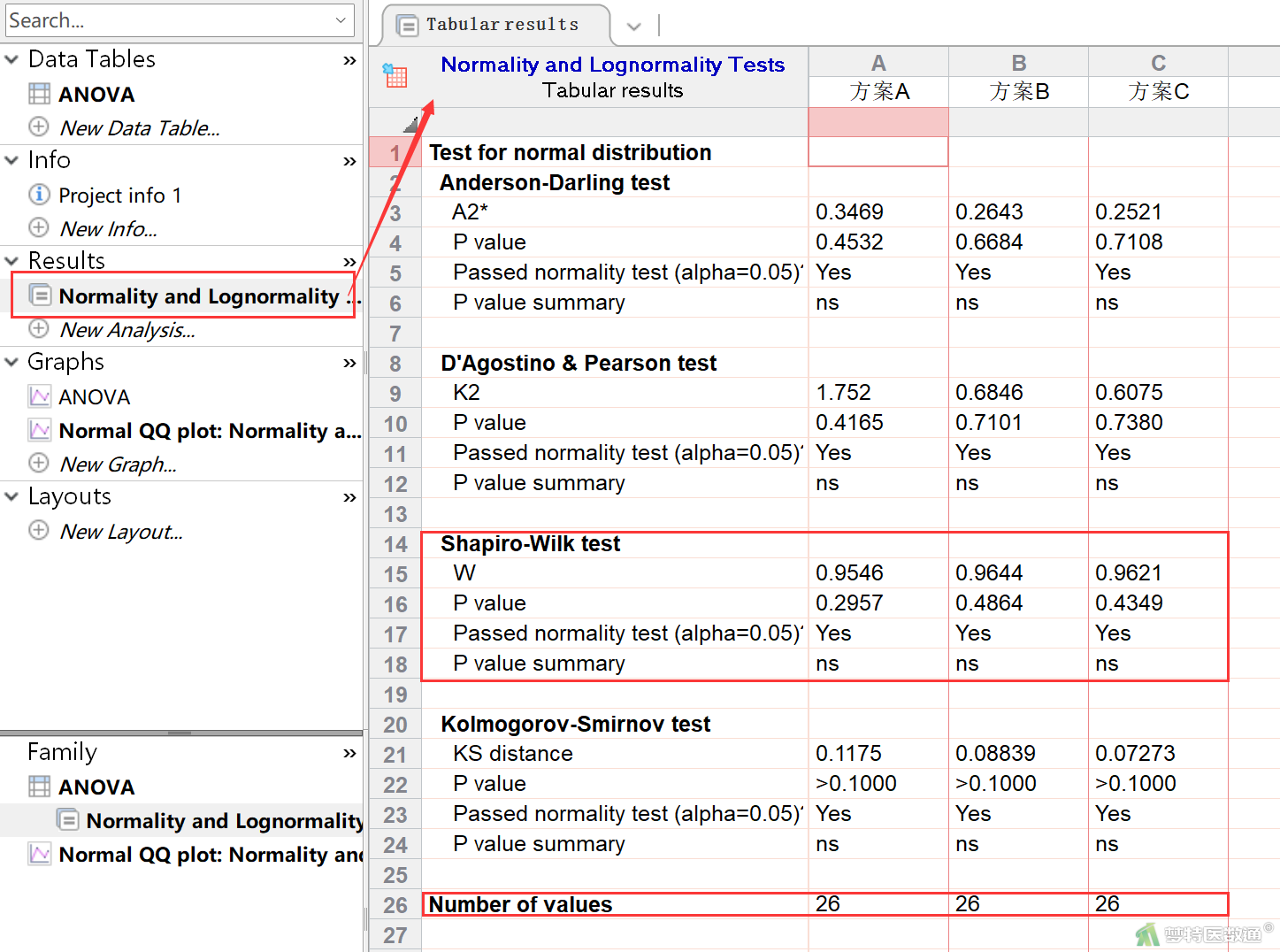This screenshot has width=1280, height=952.
Task: Click the ANOVA table icon in Family panel
Action: [x=39, y=786]
